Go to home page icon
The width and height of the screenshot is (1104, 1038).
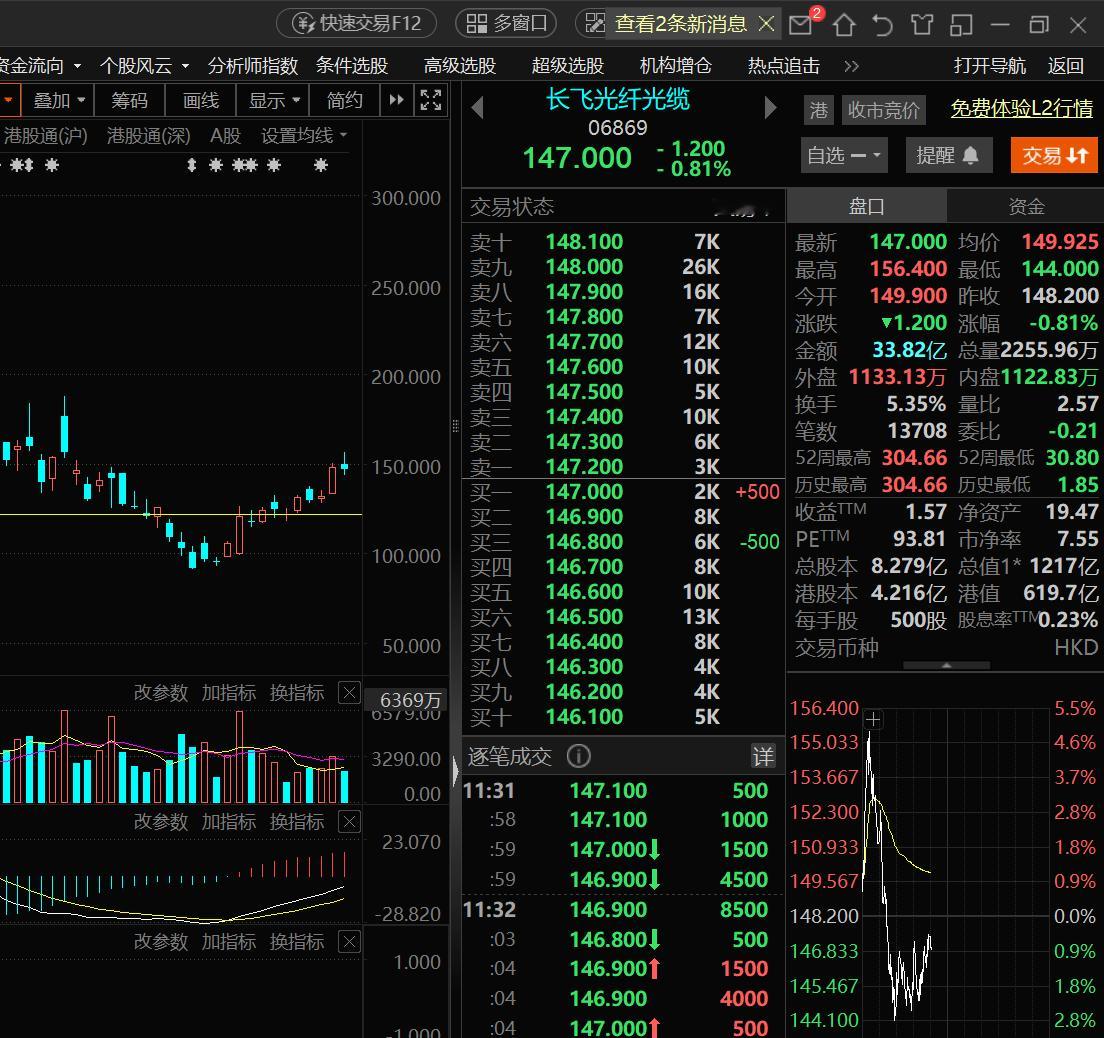pyautogui.click(x=844, y=25)
